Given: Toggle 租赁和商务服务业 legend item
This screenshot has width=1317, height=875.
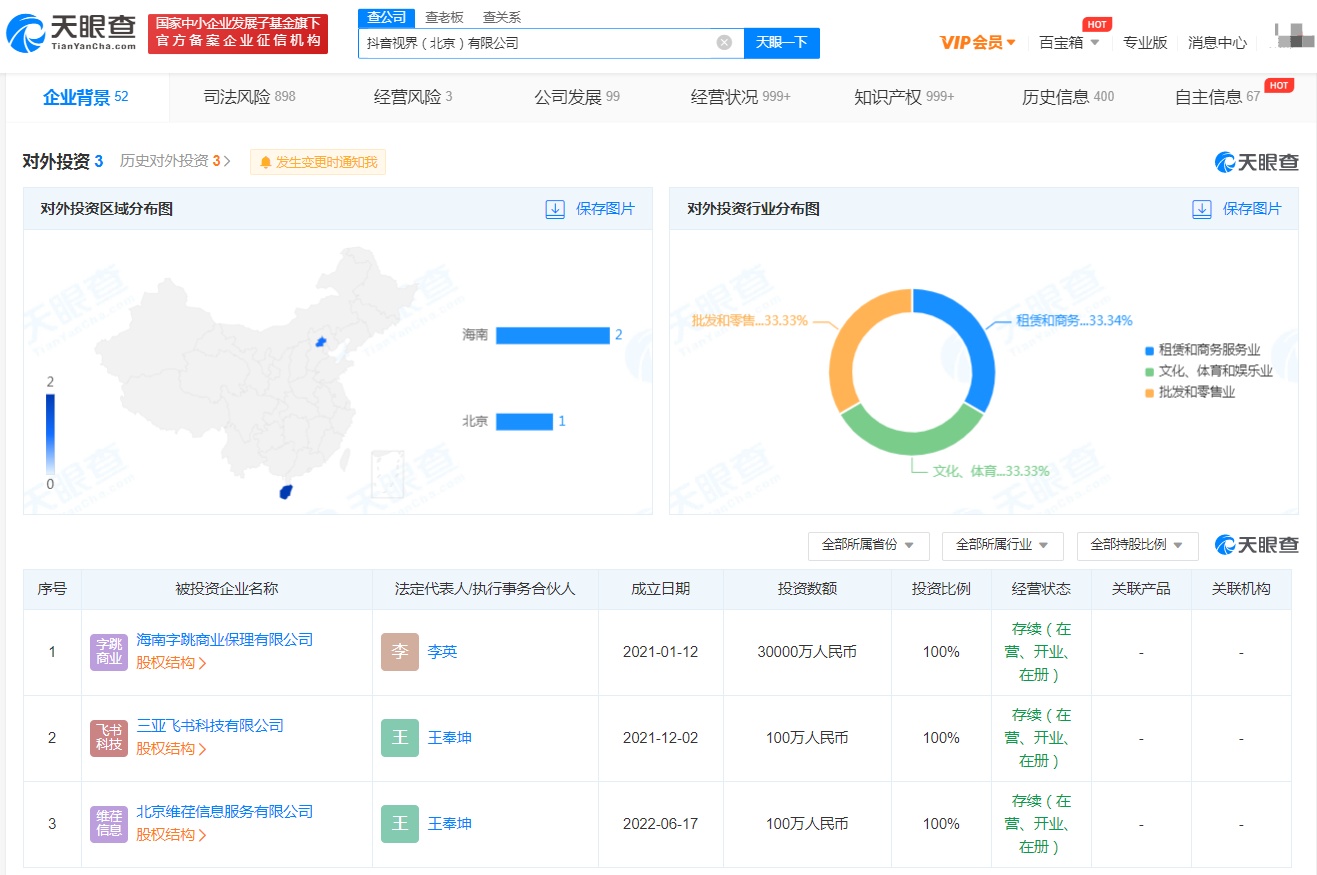Looking at the screenshot, I should pos(1203,350).
